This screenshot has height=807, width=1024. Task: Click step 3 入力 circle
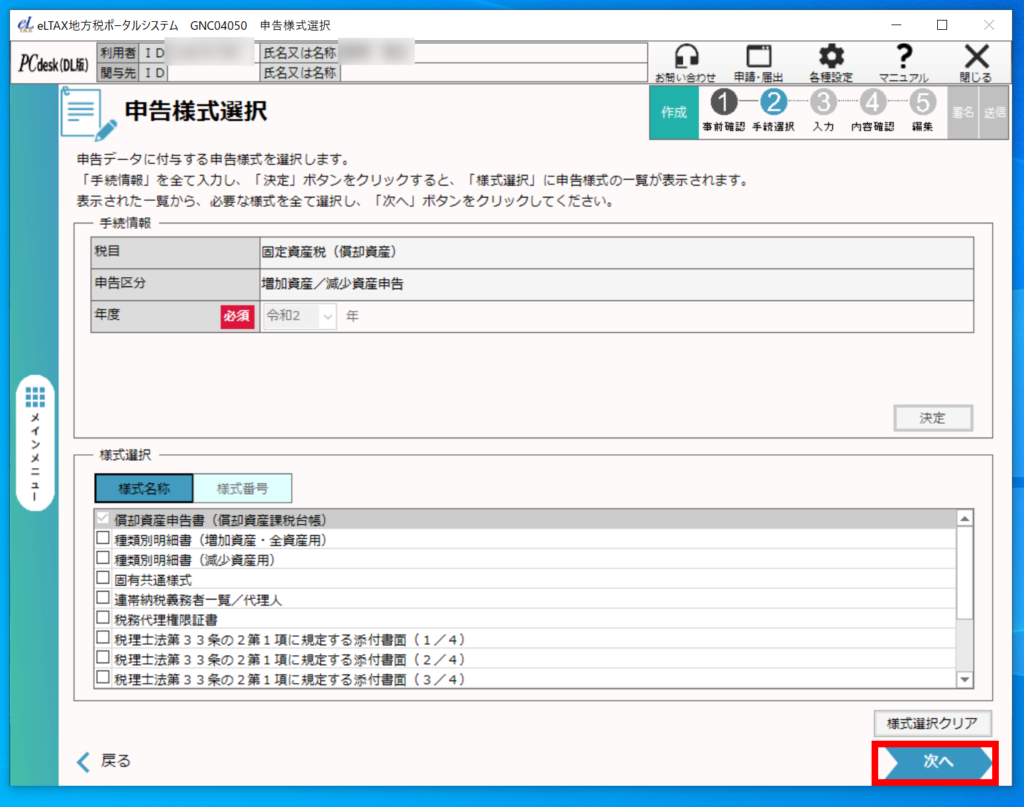[823, 103]
